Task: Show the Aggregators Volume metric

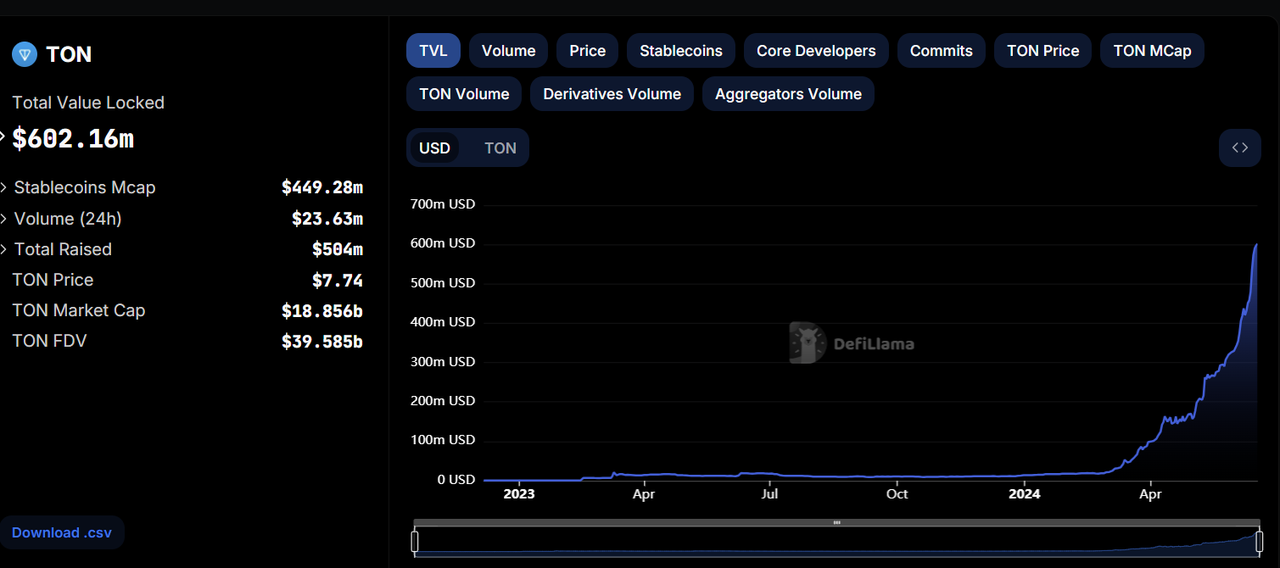Action: 788,94
